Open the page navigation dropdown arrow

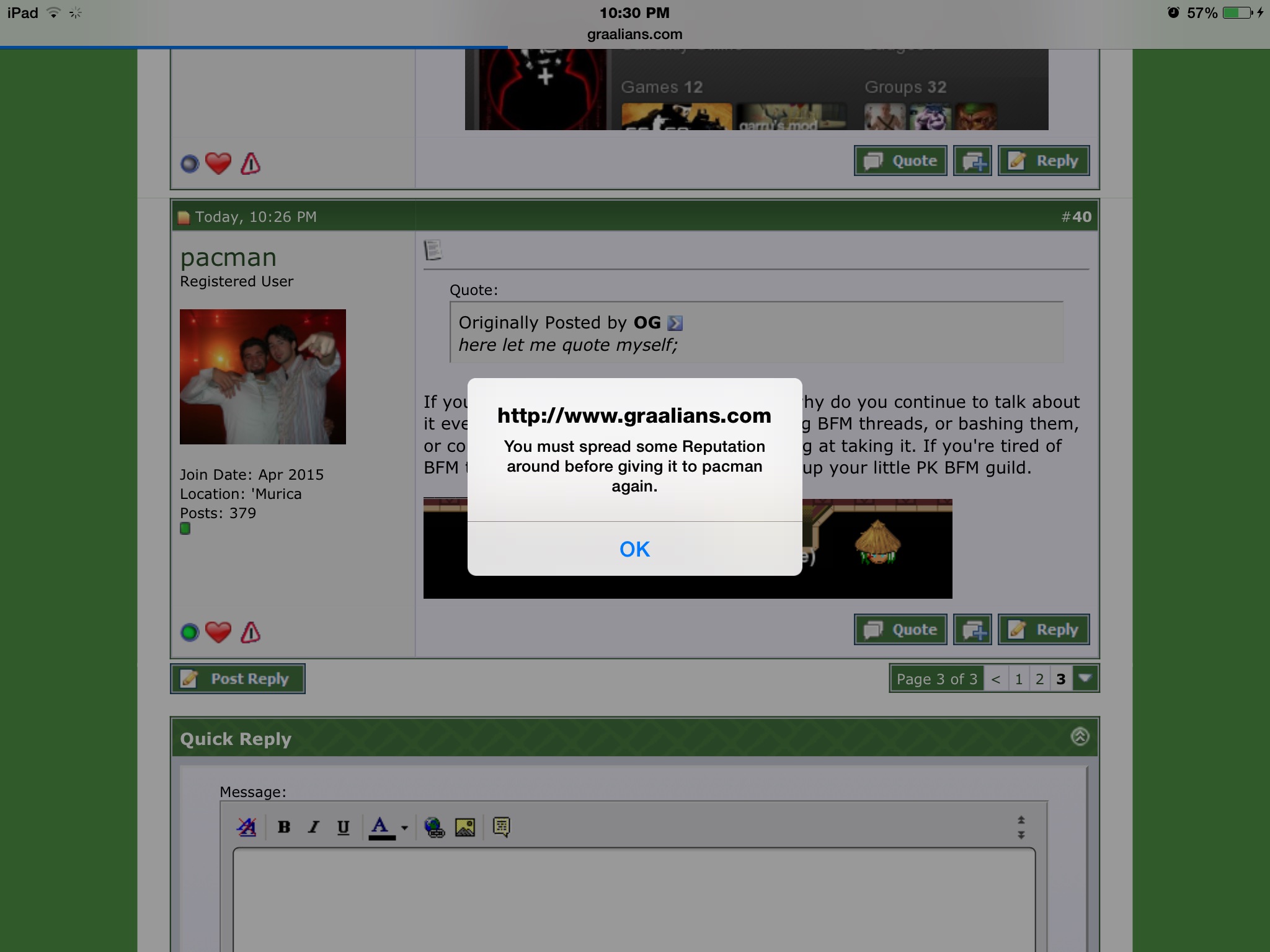(1085, 679)
